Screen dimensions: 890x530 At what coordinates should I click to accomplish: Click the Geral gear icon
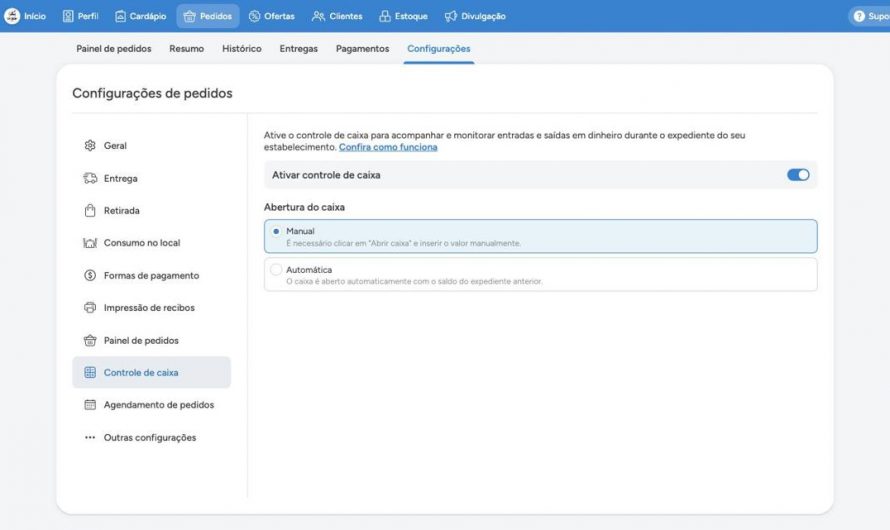90,145
